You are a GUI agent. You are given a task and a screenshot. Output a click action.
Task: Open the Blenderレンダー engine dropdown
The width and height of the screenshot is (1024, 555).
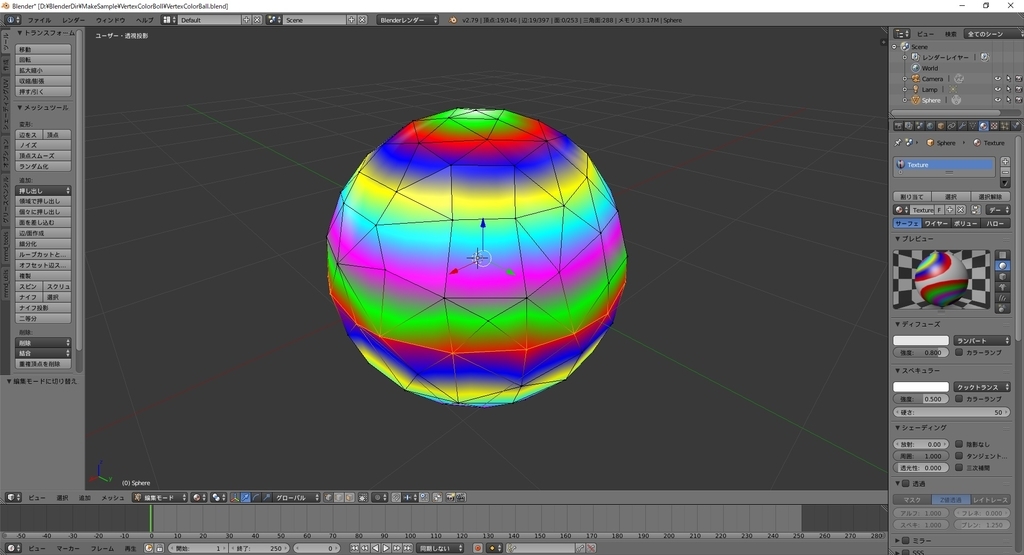click(x=408, y=20)
